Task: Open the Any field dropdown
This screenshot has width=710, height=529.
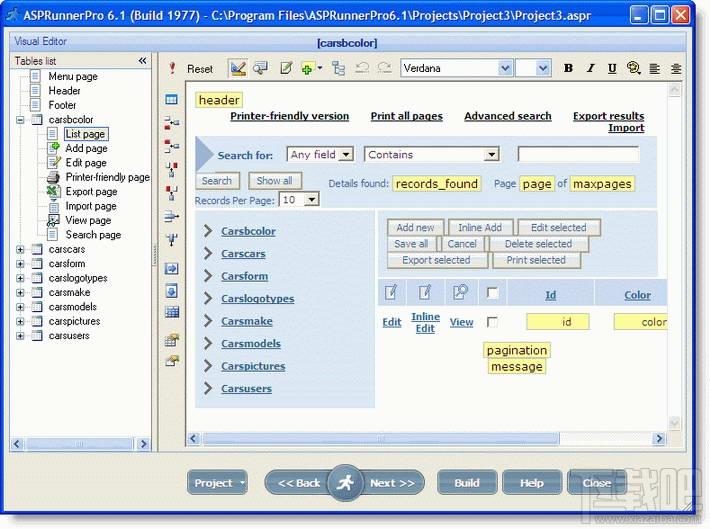Action: coord(345,154)
